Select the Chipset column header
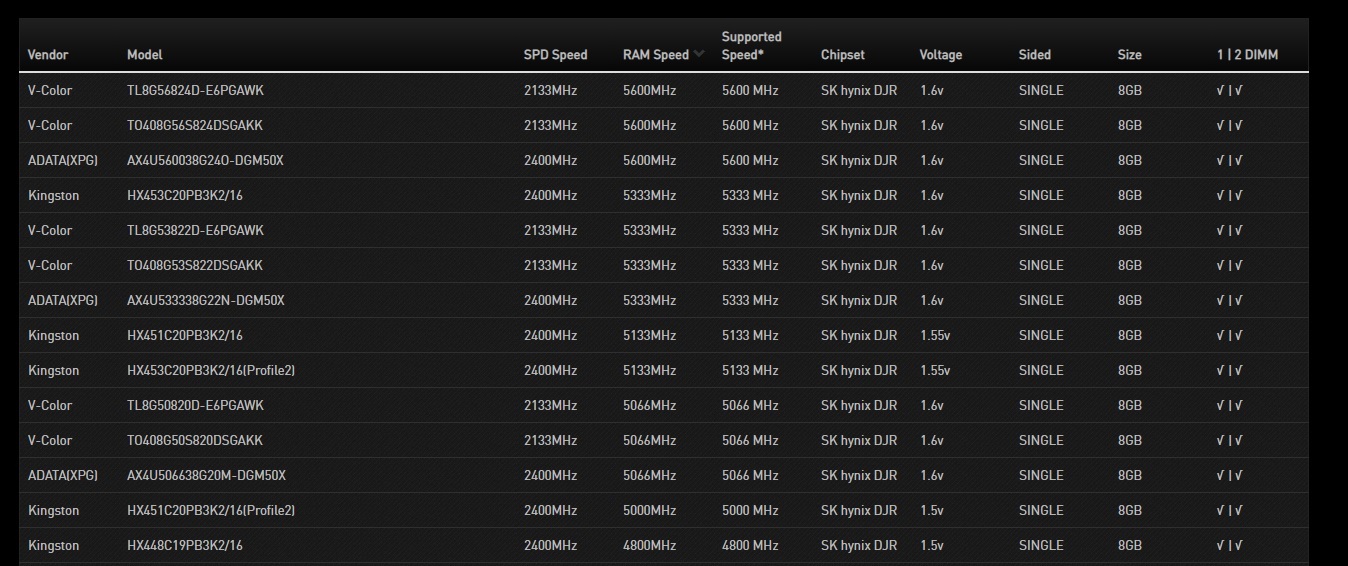This screenshot has width=1348, height=566. [x=842, y=55]
